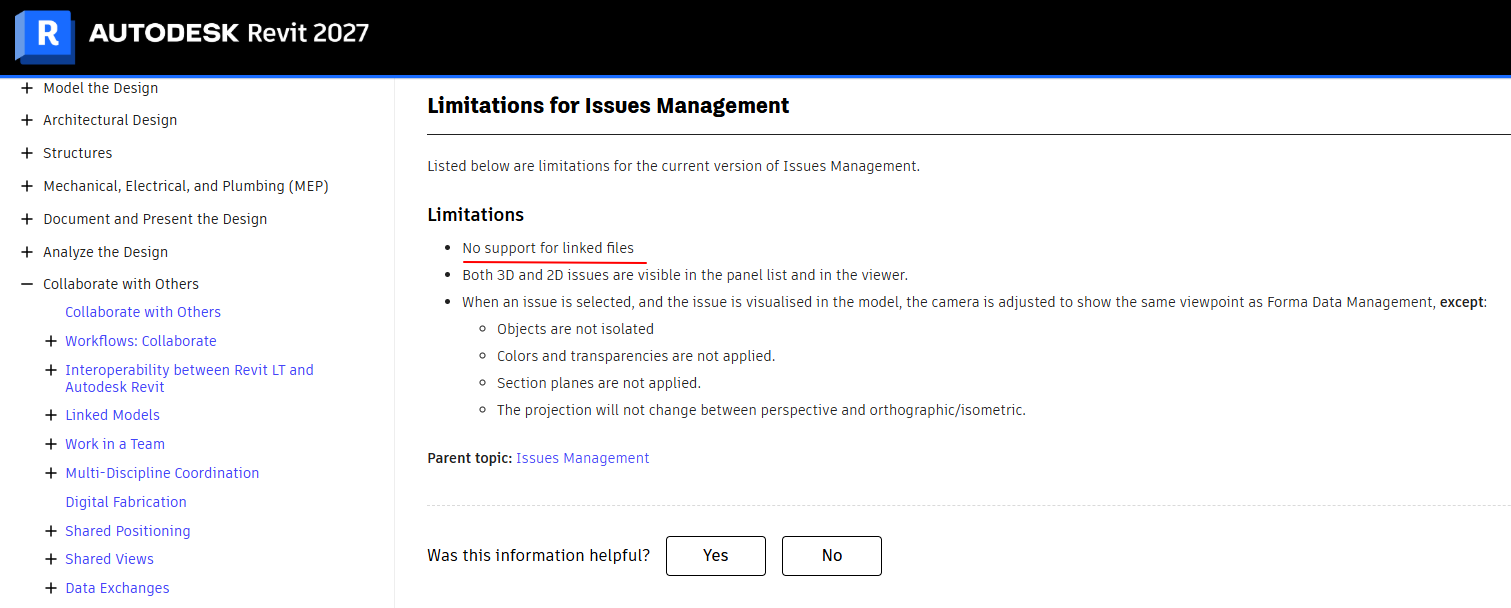Viewport: 1511px width, 608px height.
Task: Expand the Multi-Discipline Coordination node
Action: 51,473
